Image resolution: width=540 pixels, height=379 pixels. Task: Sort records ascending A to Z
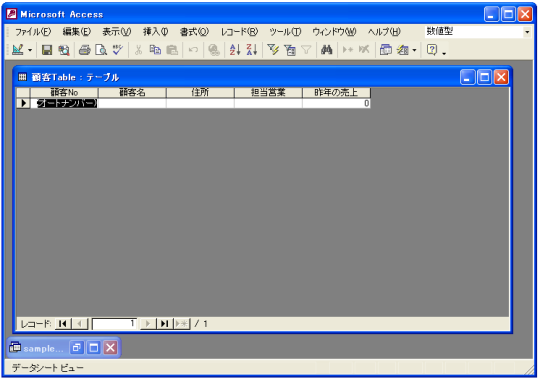point(235,50)
